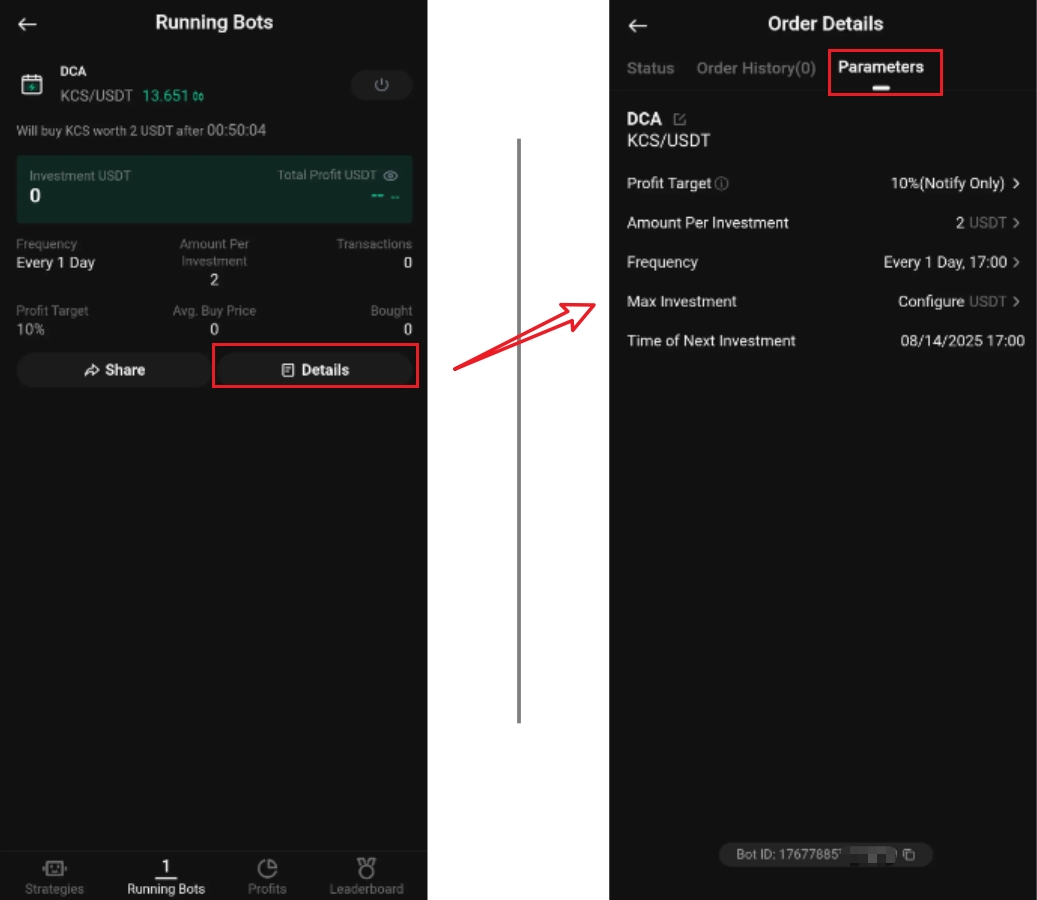The height and width of the screenshot is (900, 1037).
Task: Expand Frequency Every 1 Day setting
Action: pyautogui.click(x=1016, y=262)
